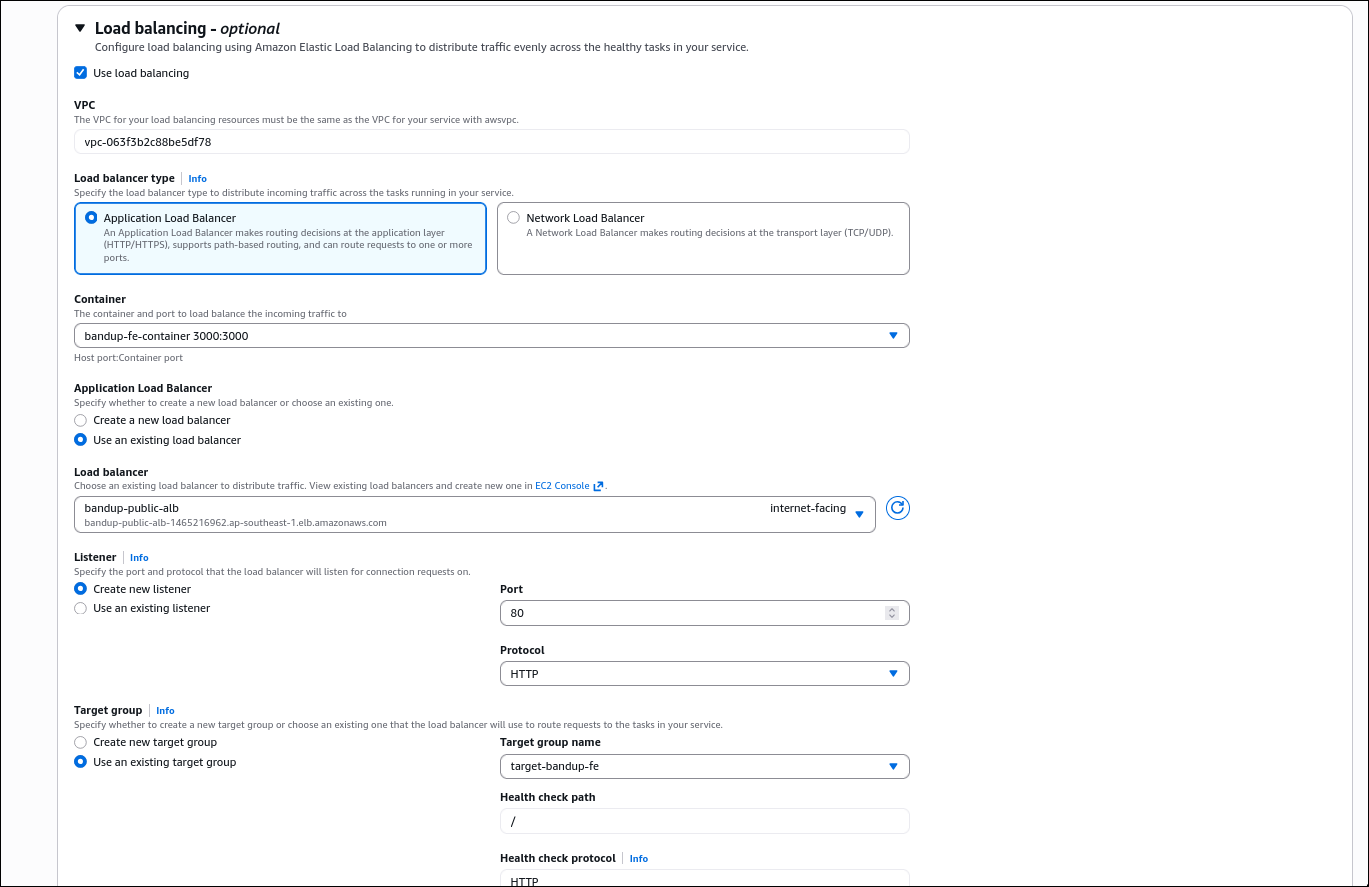Choose Use an existing listener
Image resolution: width=1369 pixels, height=887 pixels.
tap(80, 607)
